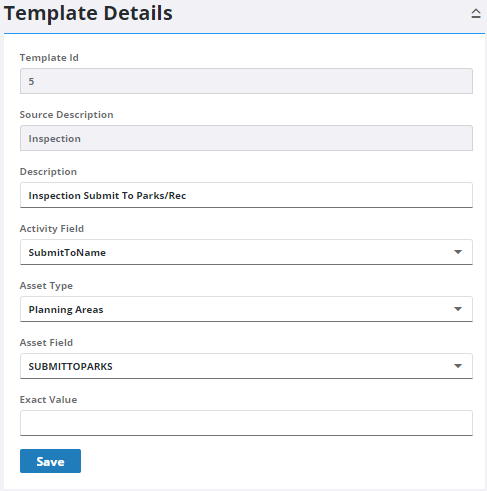Click the SubmitToName combo box value
The width and height of the screenshot is (487, 491).
(x=67, y=253)
